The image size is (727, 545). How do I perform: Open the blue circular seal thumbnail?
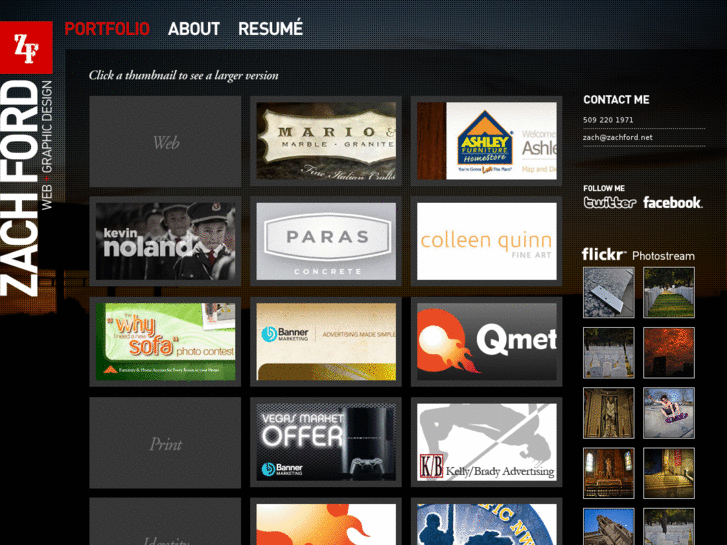click(486, 522)
